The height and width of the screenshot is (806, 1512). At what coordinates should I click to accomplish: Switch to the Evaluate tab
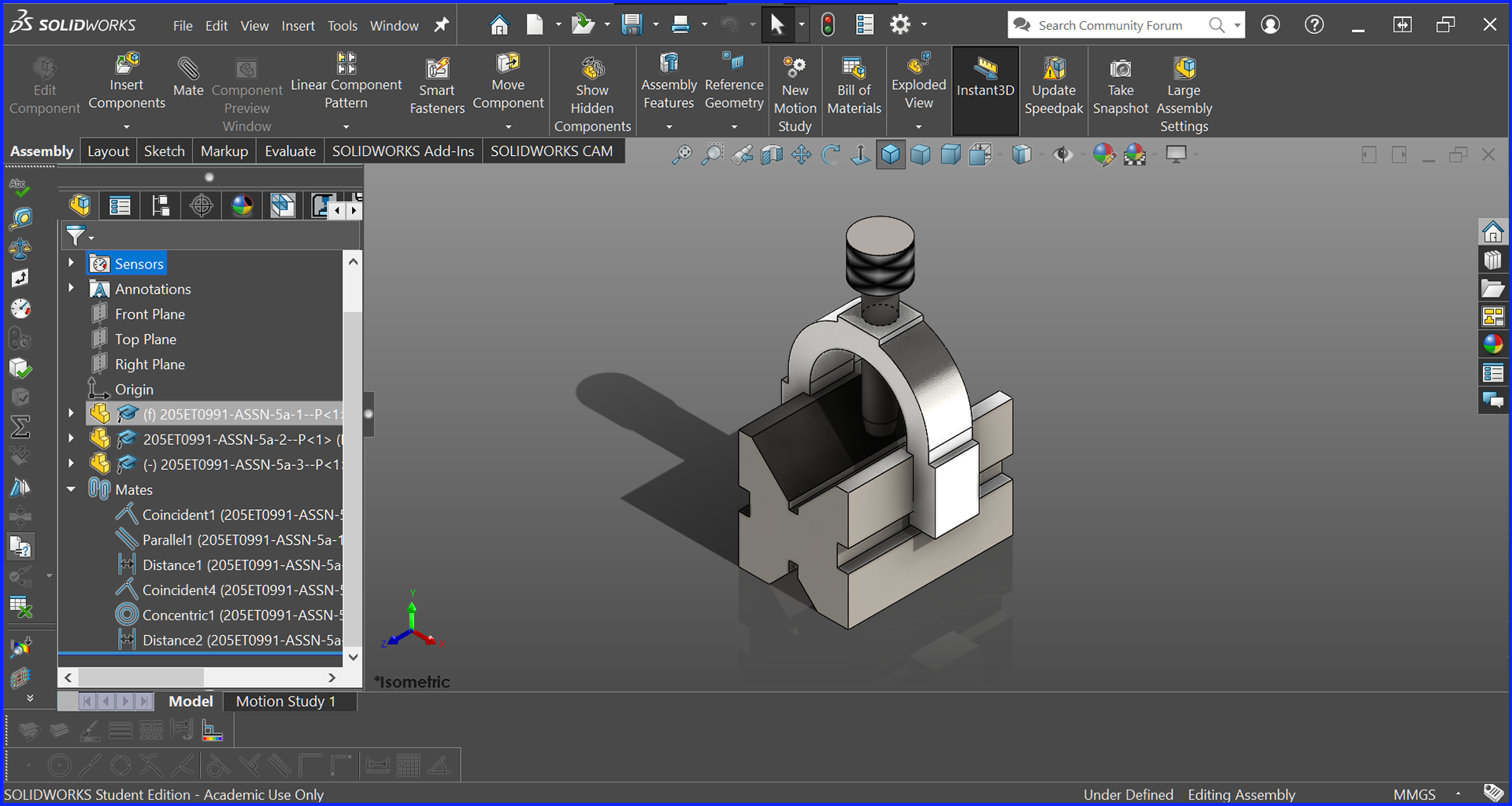point(290,151)
